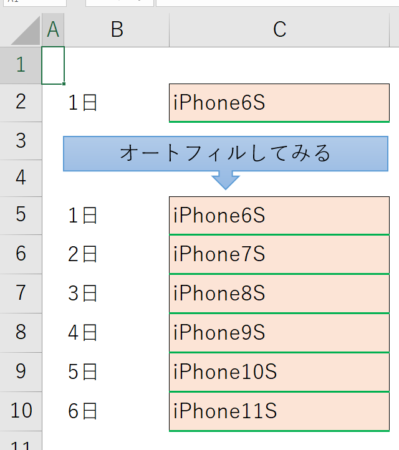
Task: Select row 8 header
Action: click(x=21, y=332)
